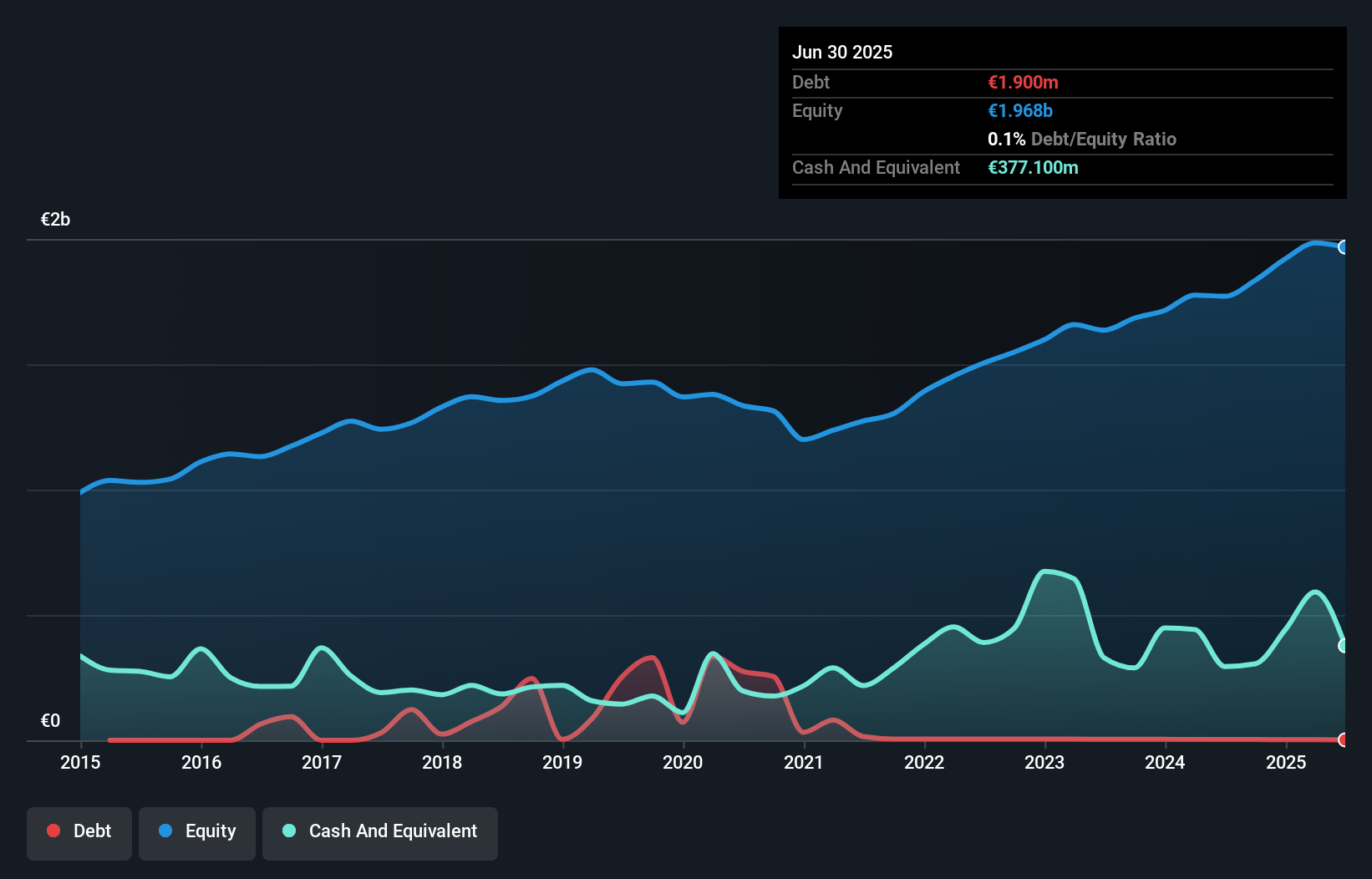Click the white Equity endpoint marker
This screenshot has height=879, width=1372.
click(x=1344, y=246)
